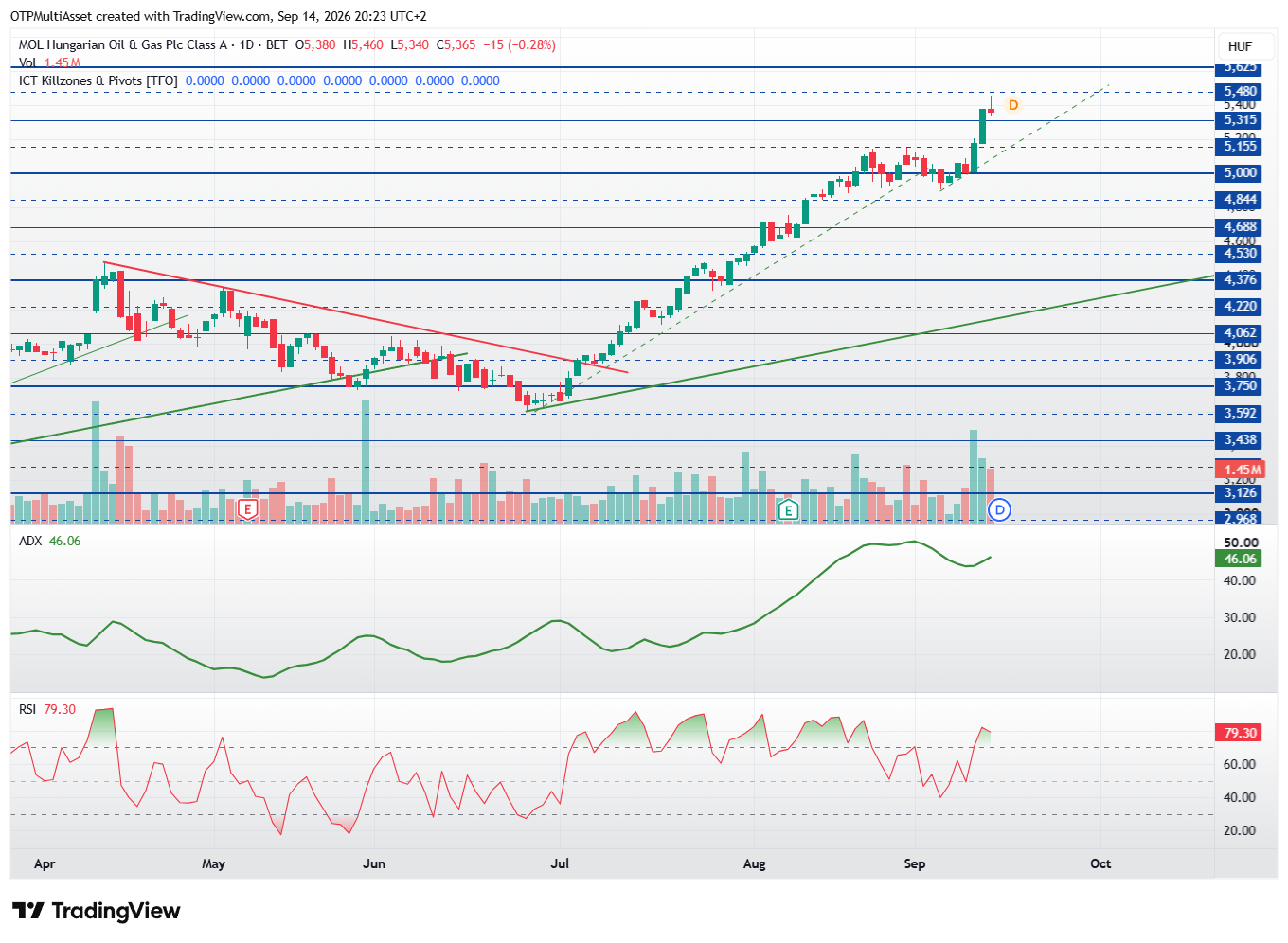Open the blue dividend D marker at chart bottom
The height and width of the screenshot is (943, 1288).
click(1000, 510)
